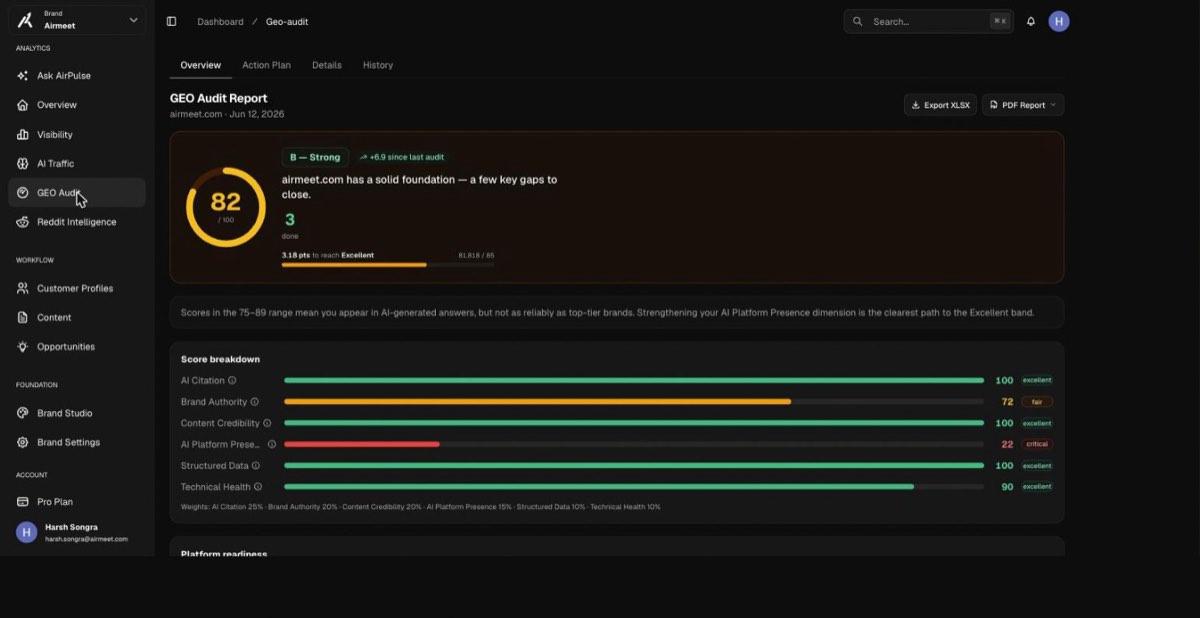1200x618 pixels.
Task: Click the Customer Profiles people icon
Action: pyautogui.click(x=23, y=288)
